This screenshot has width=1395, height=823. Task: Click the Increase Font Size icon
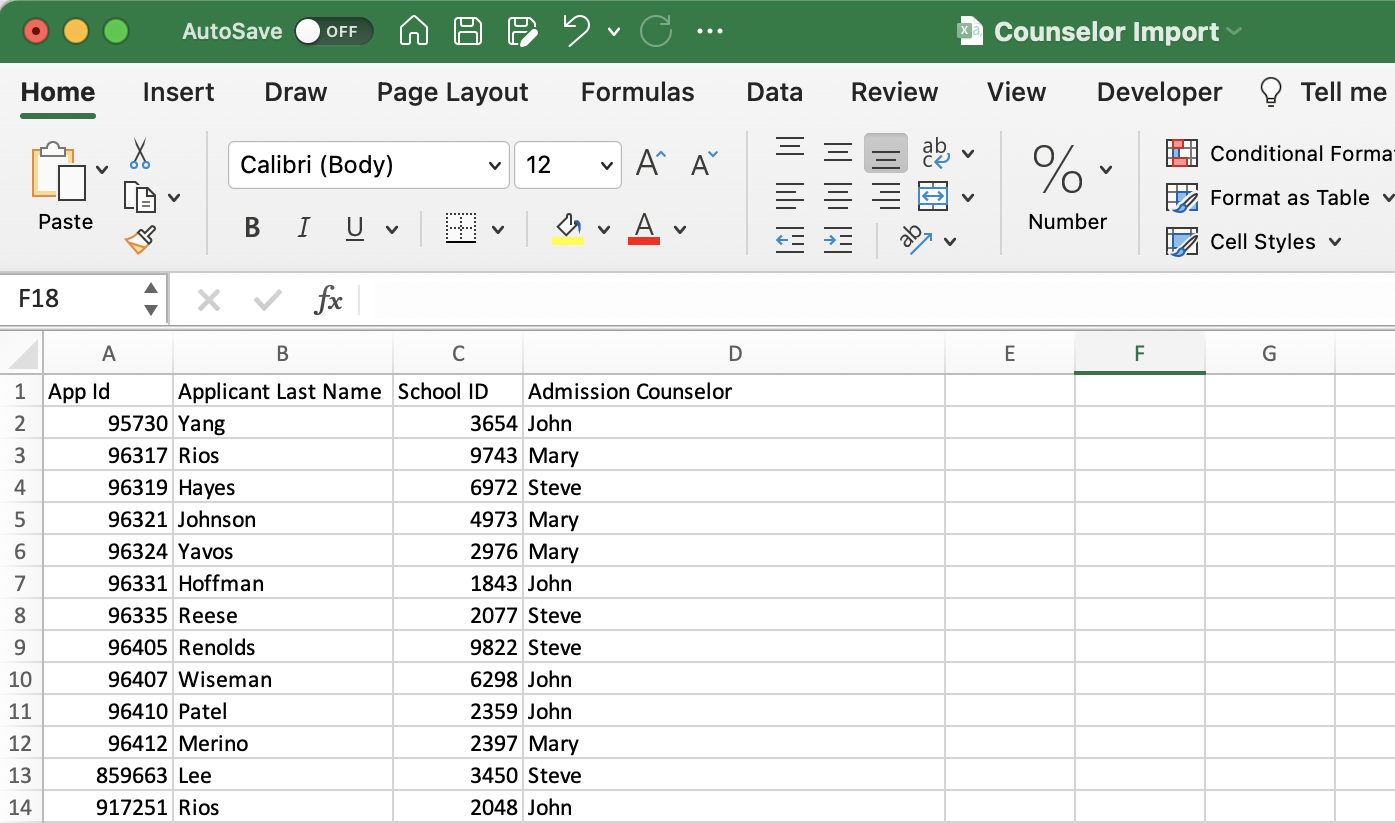[651, 164]
